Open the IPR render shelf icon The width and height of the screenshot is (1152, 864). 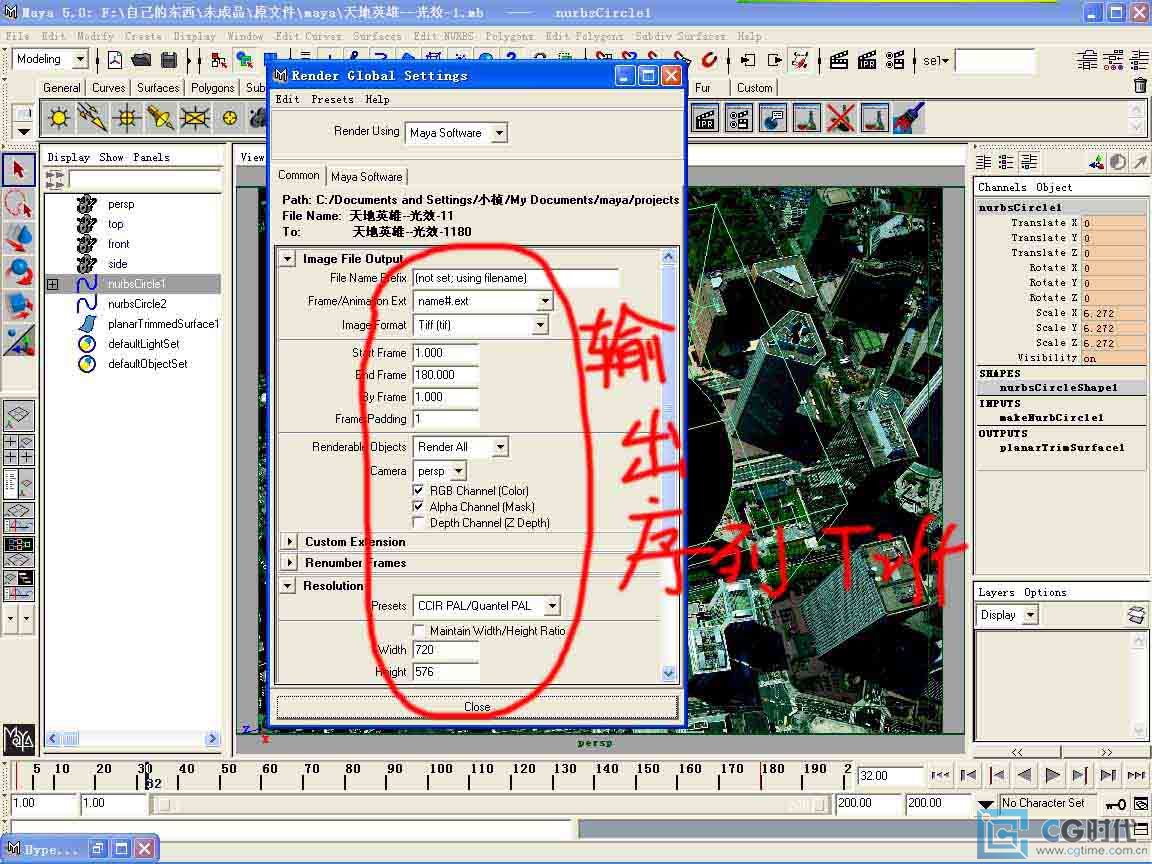705,118
